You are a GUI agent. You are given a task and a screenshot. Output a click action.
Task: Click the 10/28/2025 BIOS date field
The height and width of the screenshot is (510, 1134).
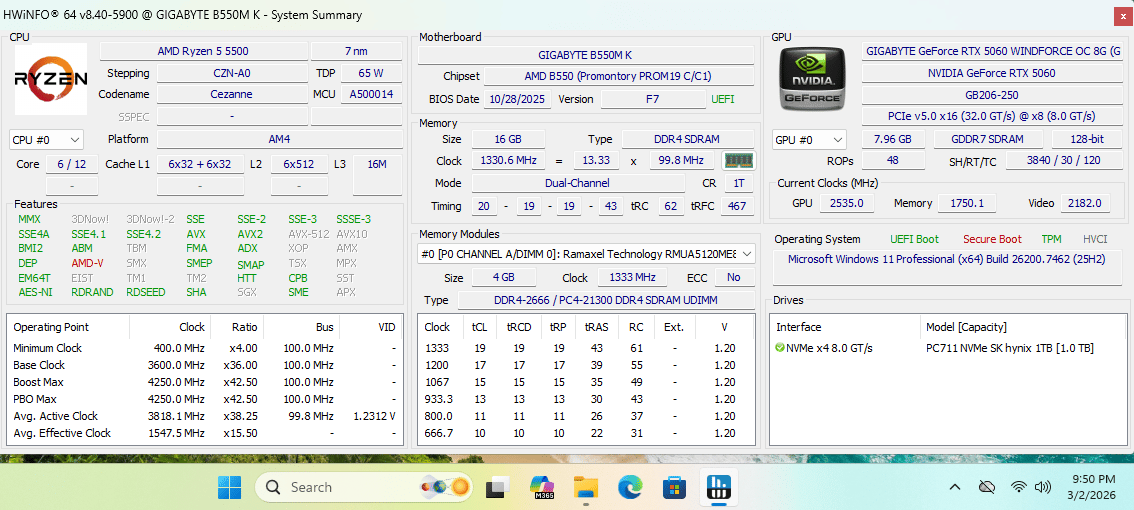coord(517,99)
